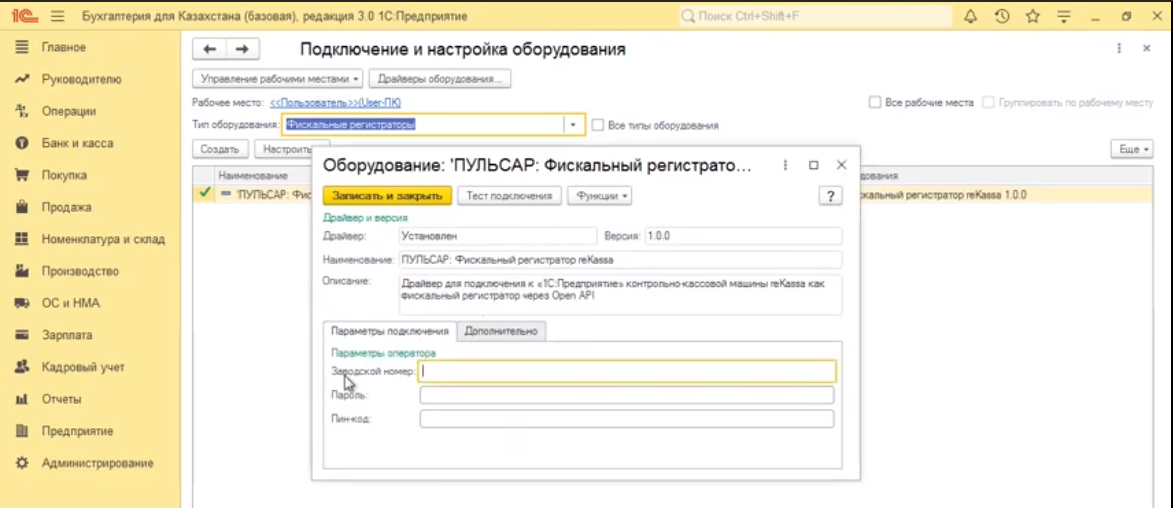Open Покупка cart icon
Viewport: 1173px width, 508px height.
pyautogui.click(x=22, y=175)
